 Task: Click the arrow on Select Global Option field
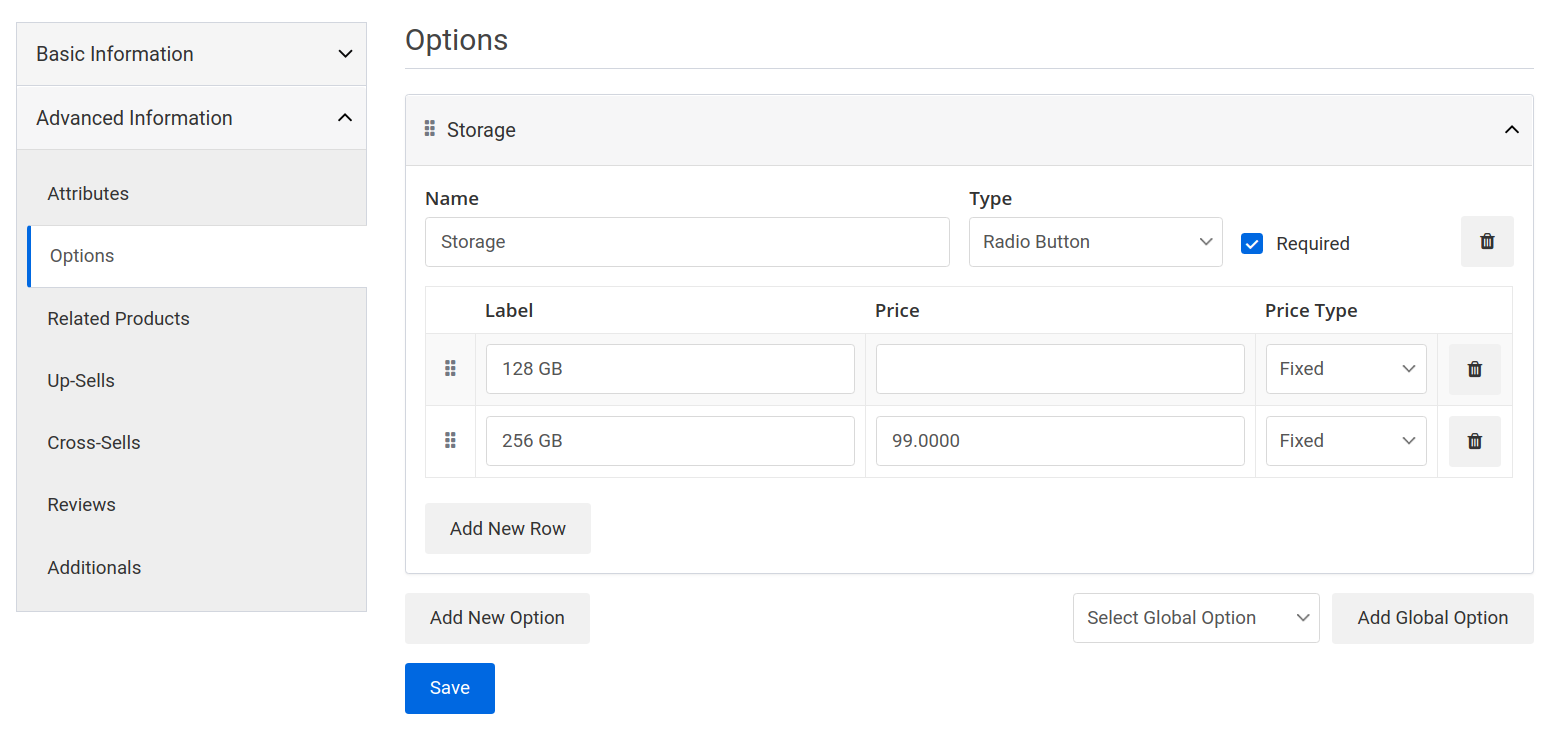tap(1303, 618)
